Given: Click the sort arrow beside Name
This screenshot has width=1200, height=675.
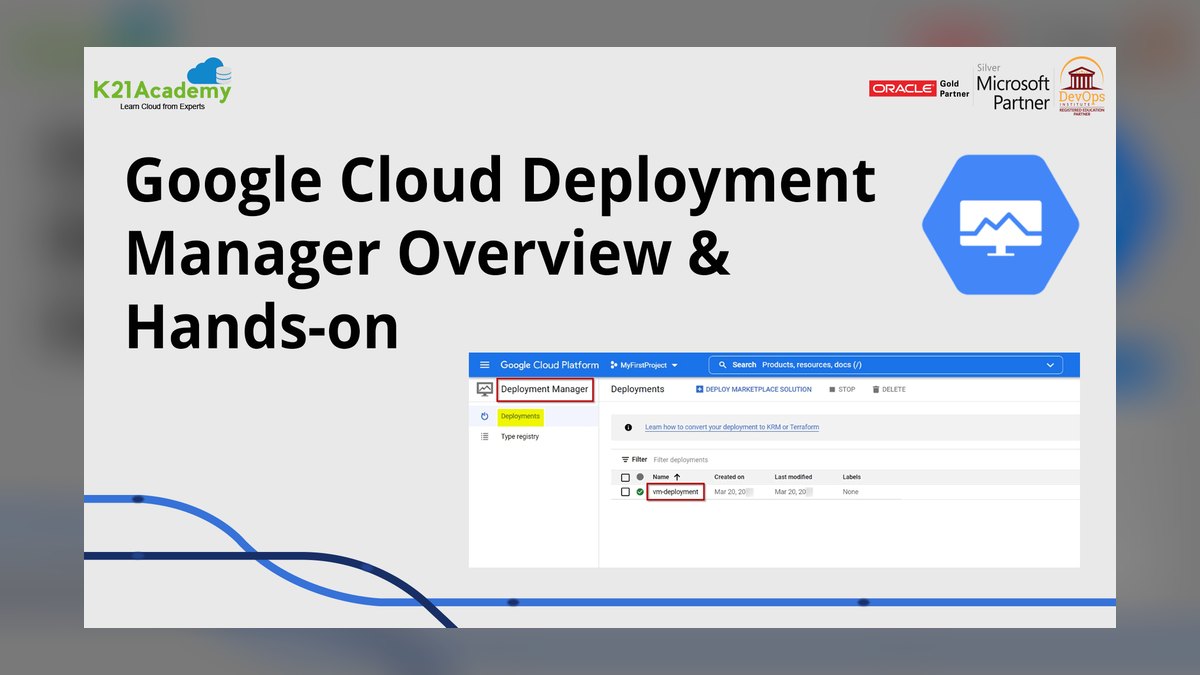Looking at the screenshot, I should (677, 477).
